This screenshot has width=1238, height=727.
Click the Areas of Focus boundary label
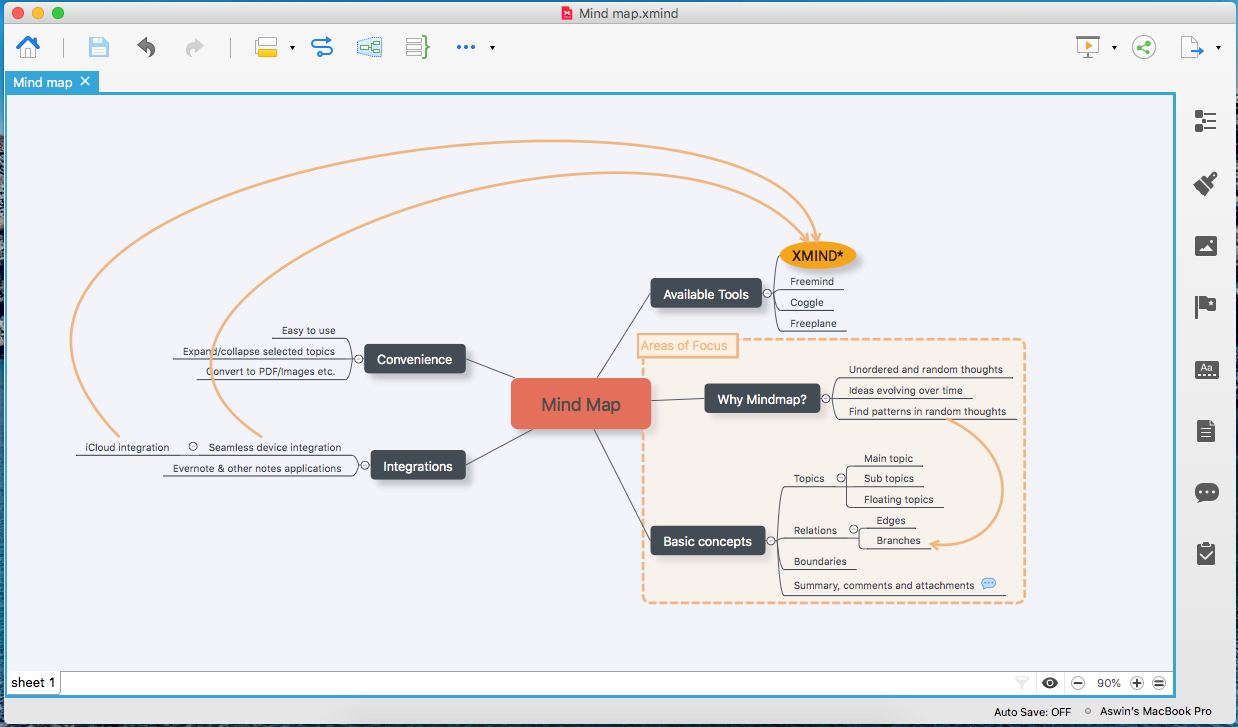(687, 346)
